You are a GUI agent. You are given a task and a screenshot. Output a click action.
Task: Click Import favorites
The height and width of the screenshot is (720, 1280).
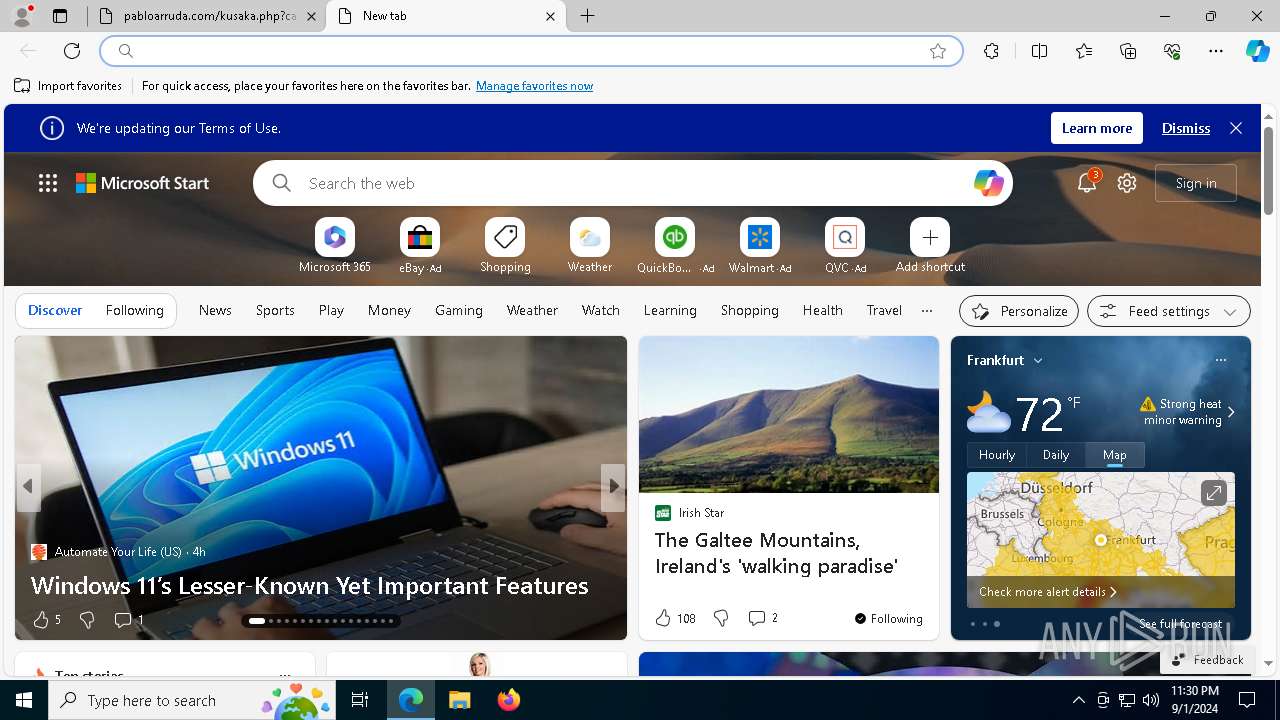(x=68, y=86)
